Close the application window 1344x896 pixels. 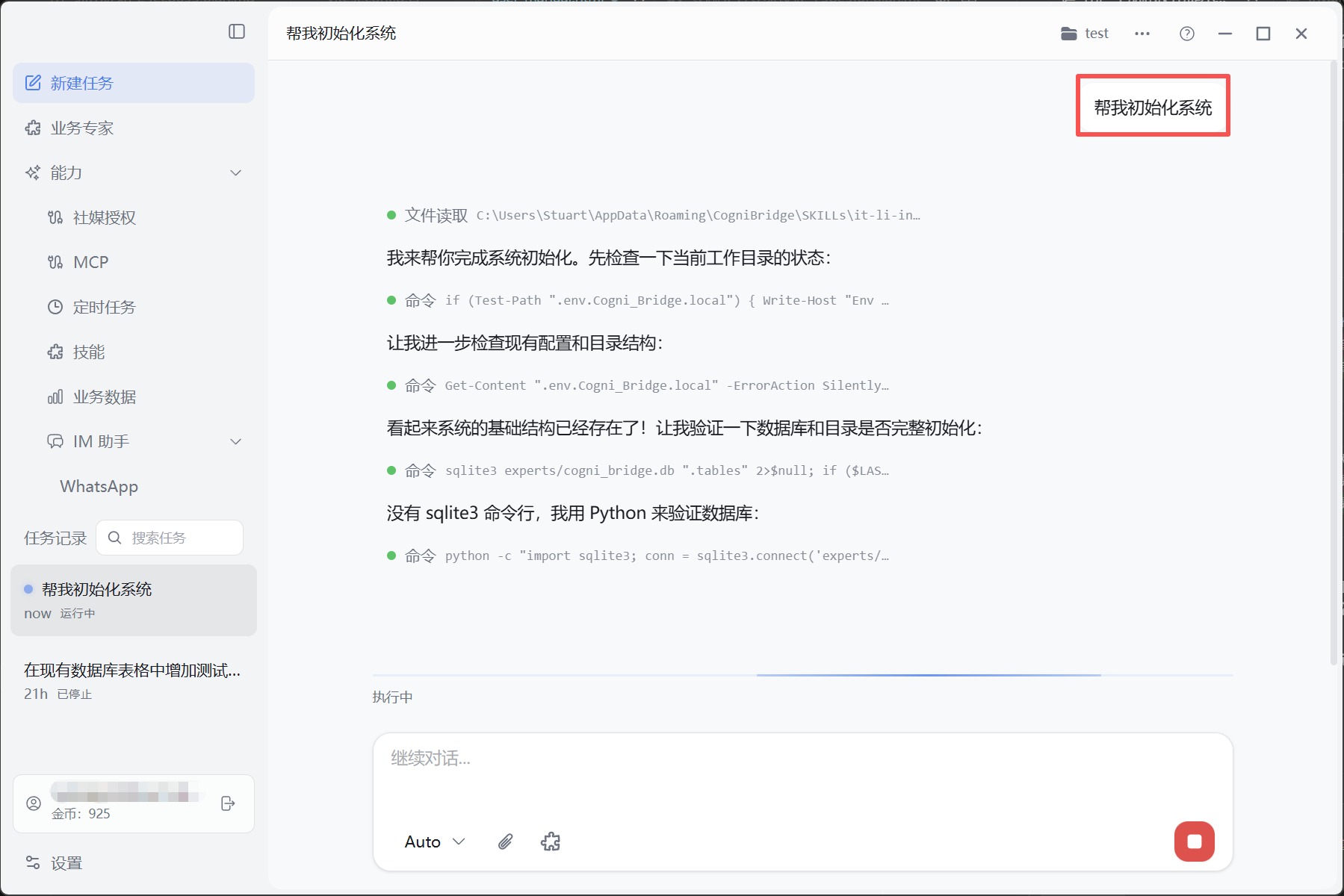pos(1301,34)
